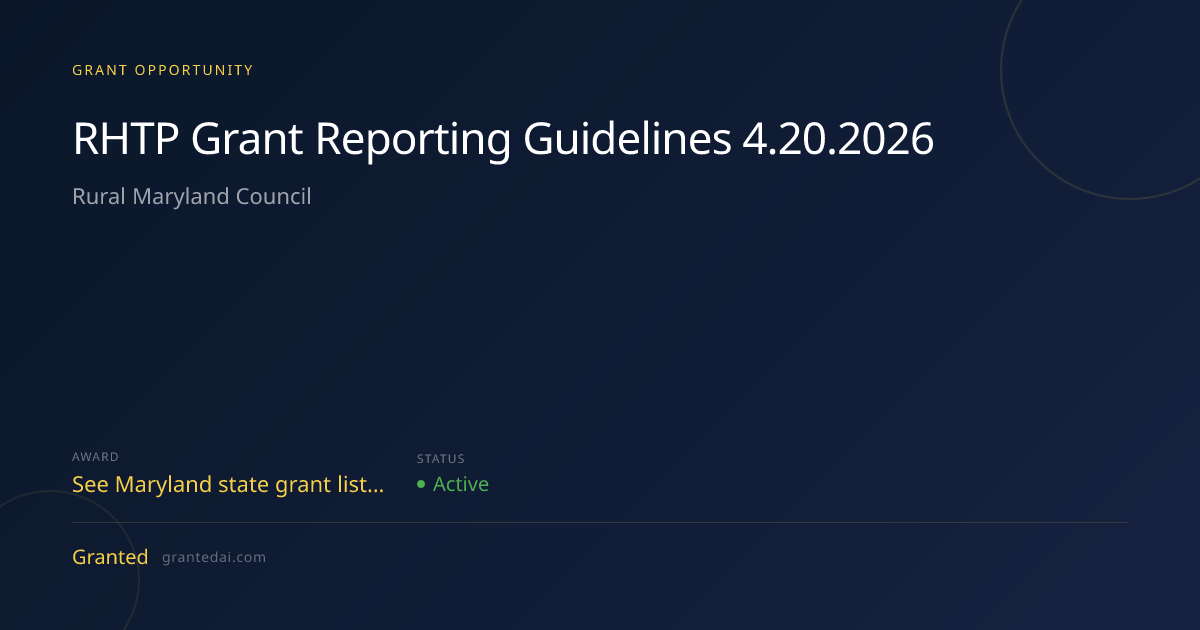Click the award value 'See Maryland state grant list...'
The width and height of the screenshot is (1200, 630).
click(228, 485)
